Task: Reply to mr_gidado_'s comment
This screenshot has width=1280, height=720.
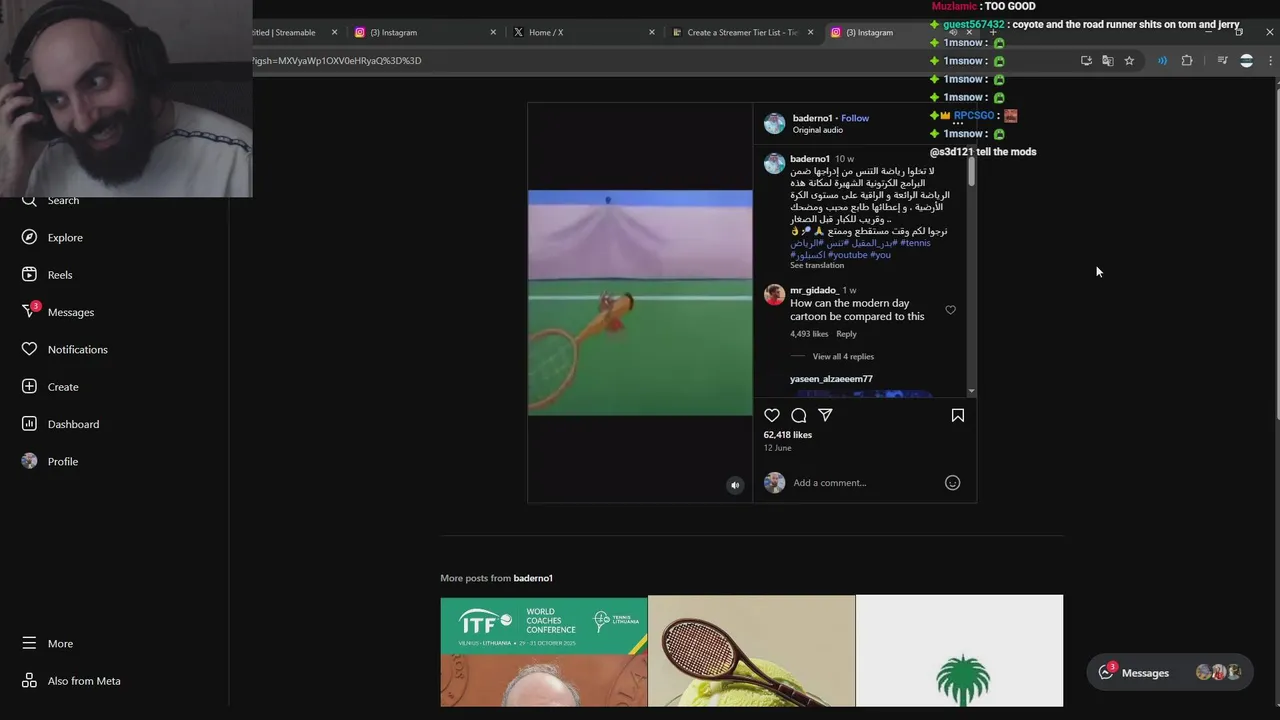Action: [846, 334]
